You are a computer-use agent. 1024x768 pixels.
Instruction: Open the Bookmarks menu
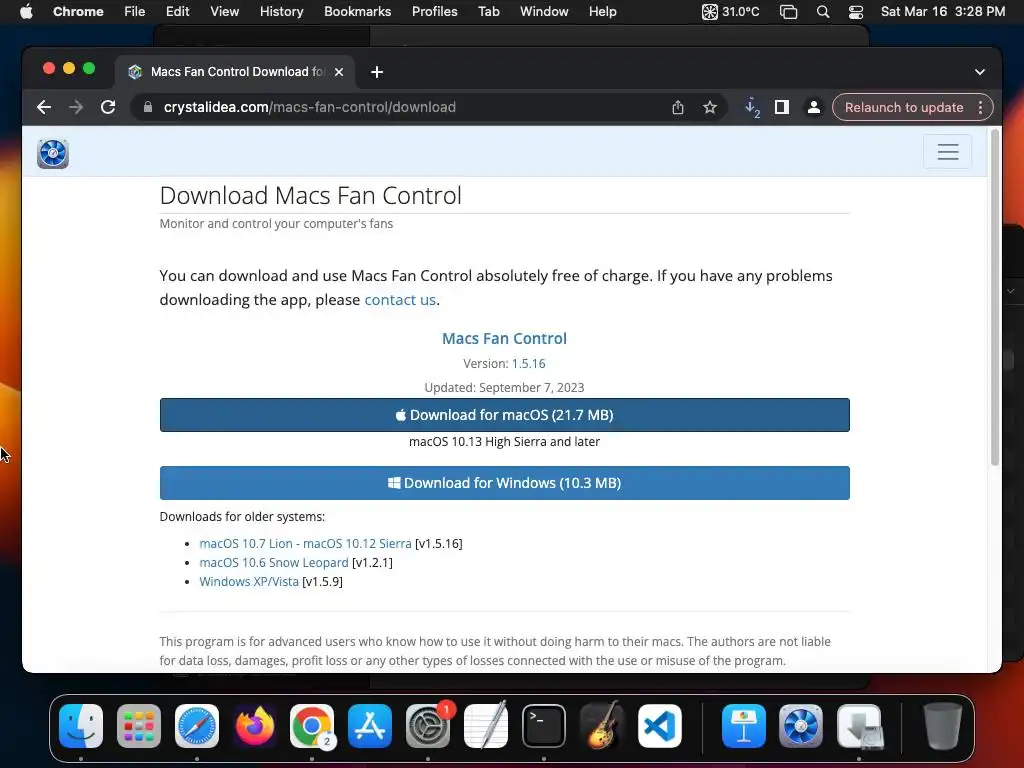click(x=357, y=11)
